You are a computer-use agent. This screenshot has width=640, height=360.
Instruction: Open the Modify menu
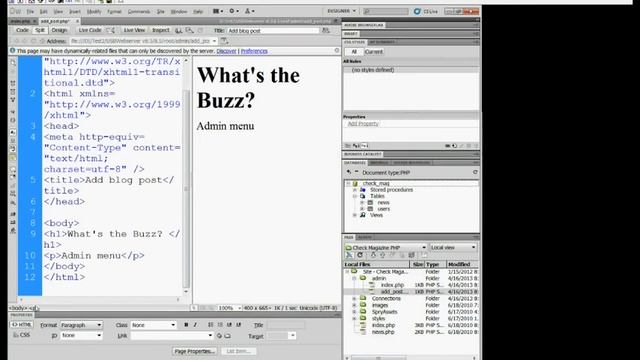[x=94, y=11]
